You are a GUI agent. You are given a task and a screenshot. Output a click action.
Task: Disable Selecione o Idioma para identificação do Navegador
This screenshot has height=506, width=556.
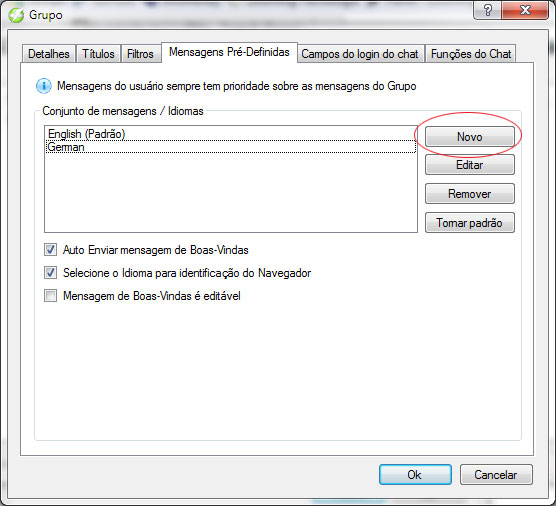tap(50, 273)
